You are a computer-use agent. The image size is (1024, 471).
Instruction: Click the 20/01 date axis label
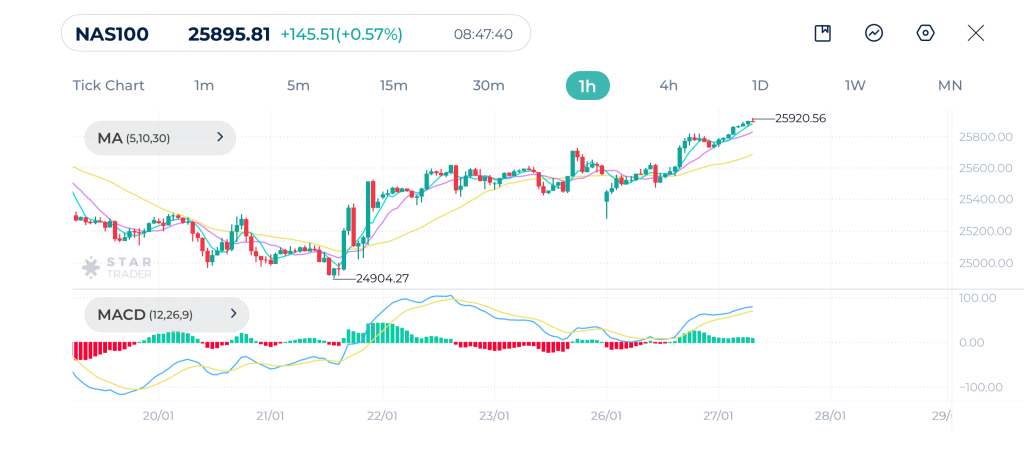pyautogui.click(x=158, y=415)
